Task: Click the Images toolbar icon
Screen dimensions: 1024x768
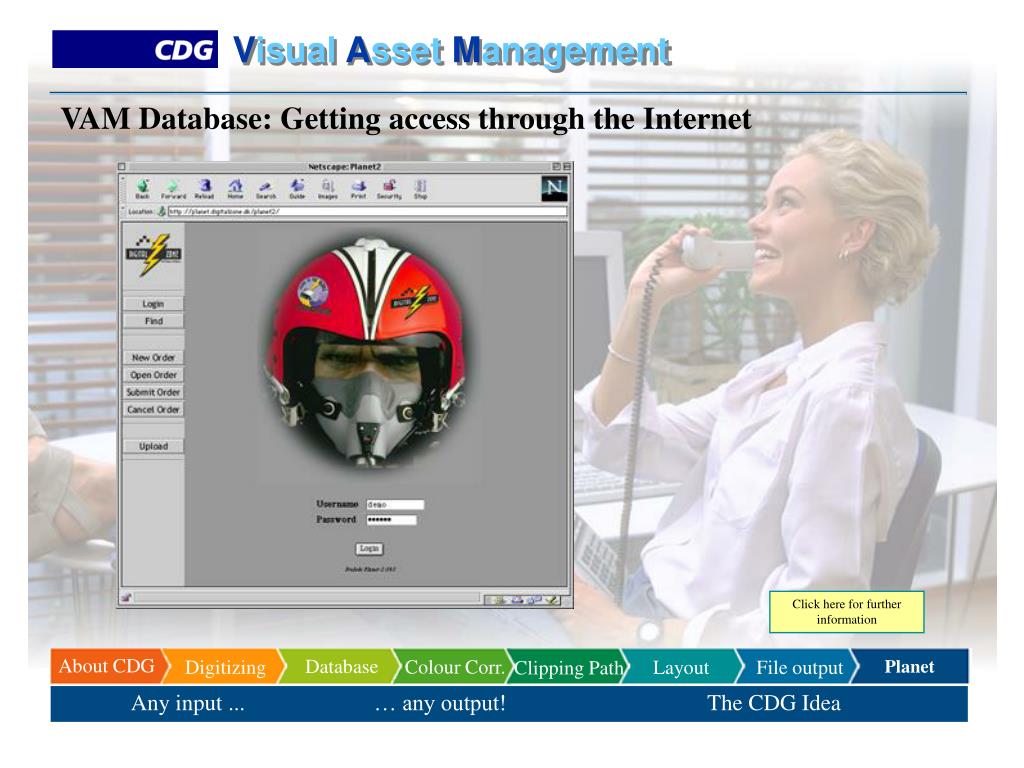Action: click(x=328, y=189)
